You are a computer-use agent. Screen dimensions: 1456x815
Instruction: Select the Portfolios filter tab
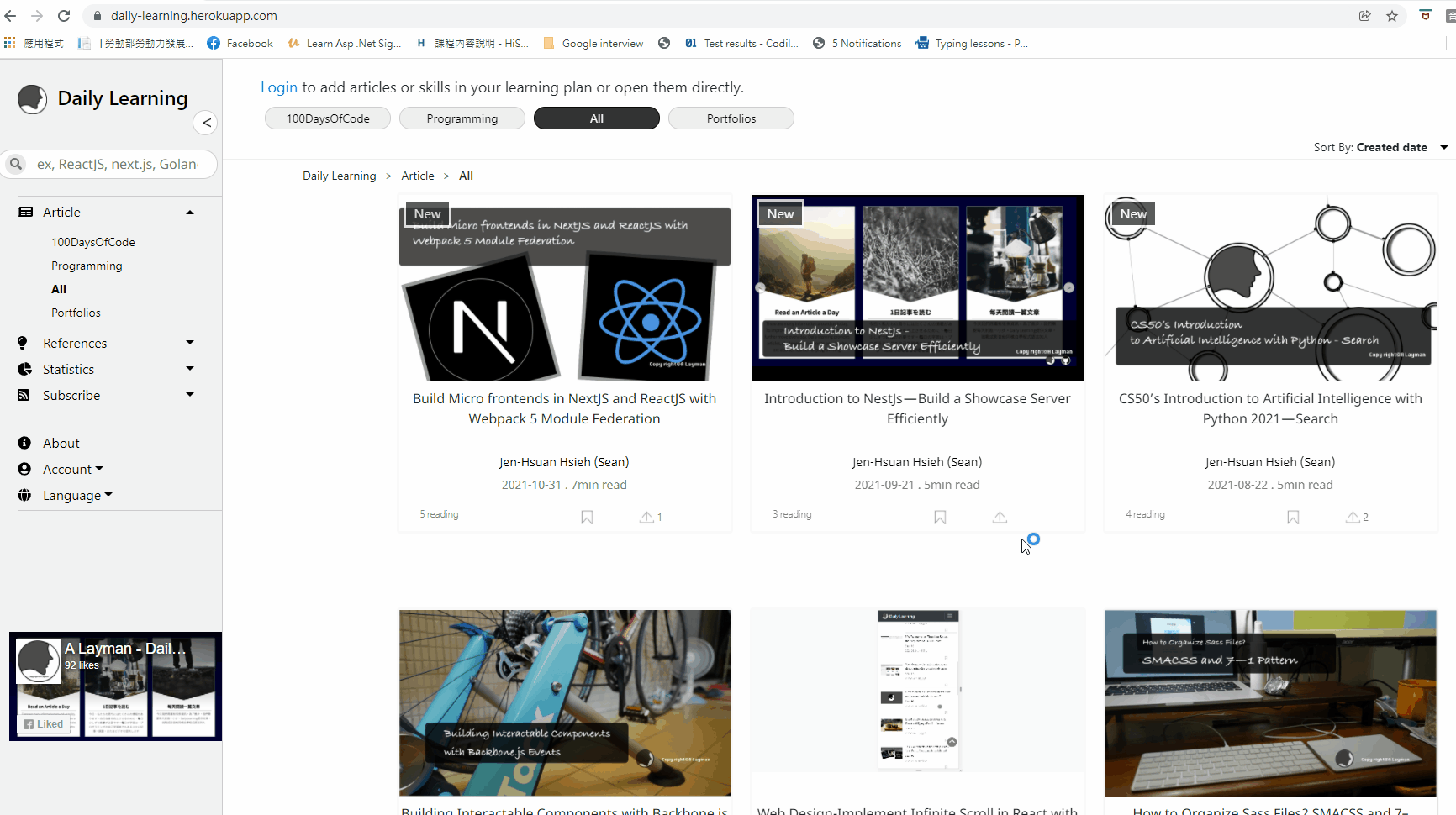(731, 118)
